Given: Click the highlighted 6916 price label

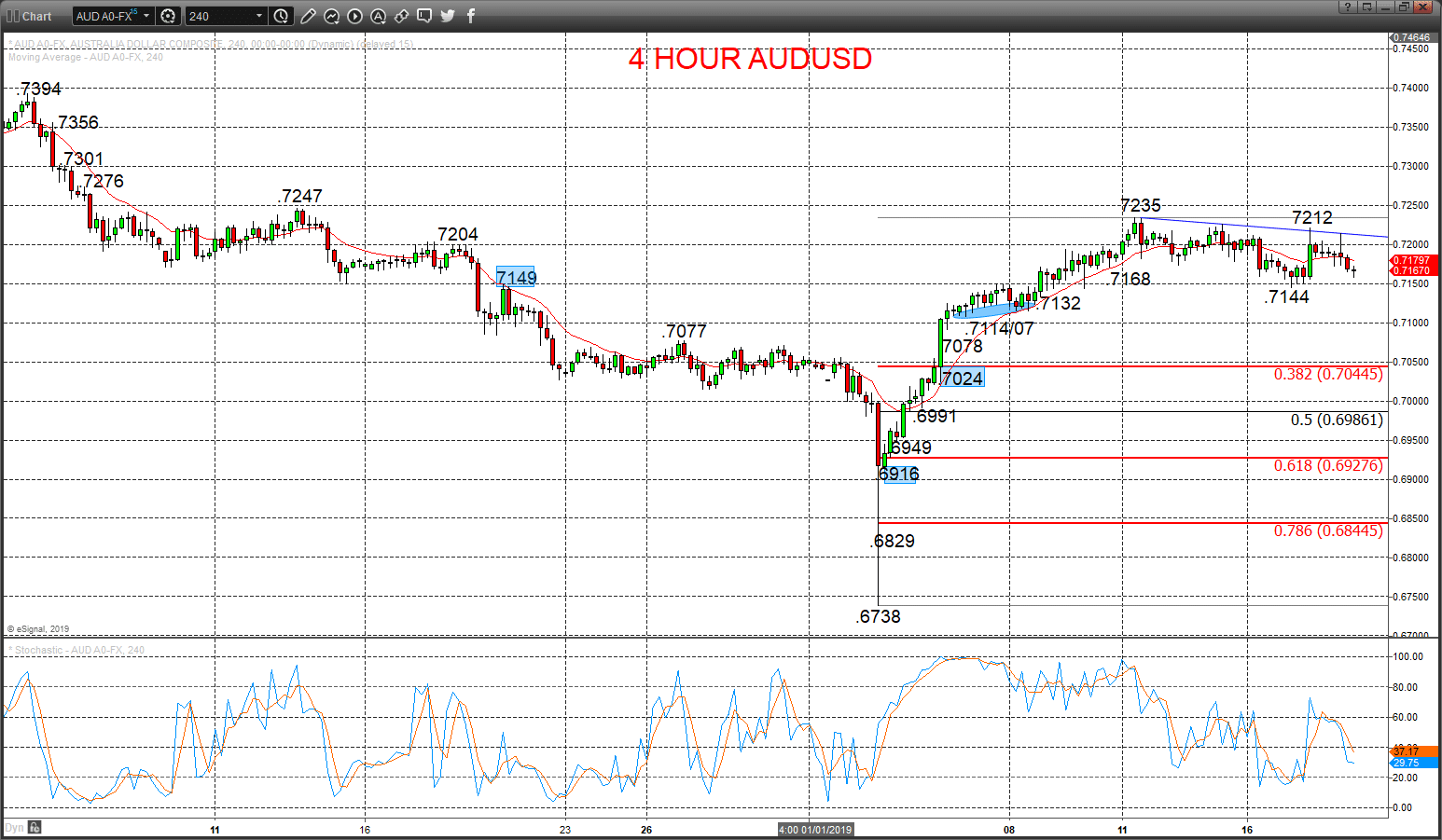Looking at the screenshot, I should tap(899, 474).
